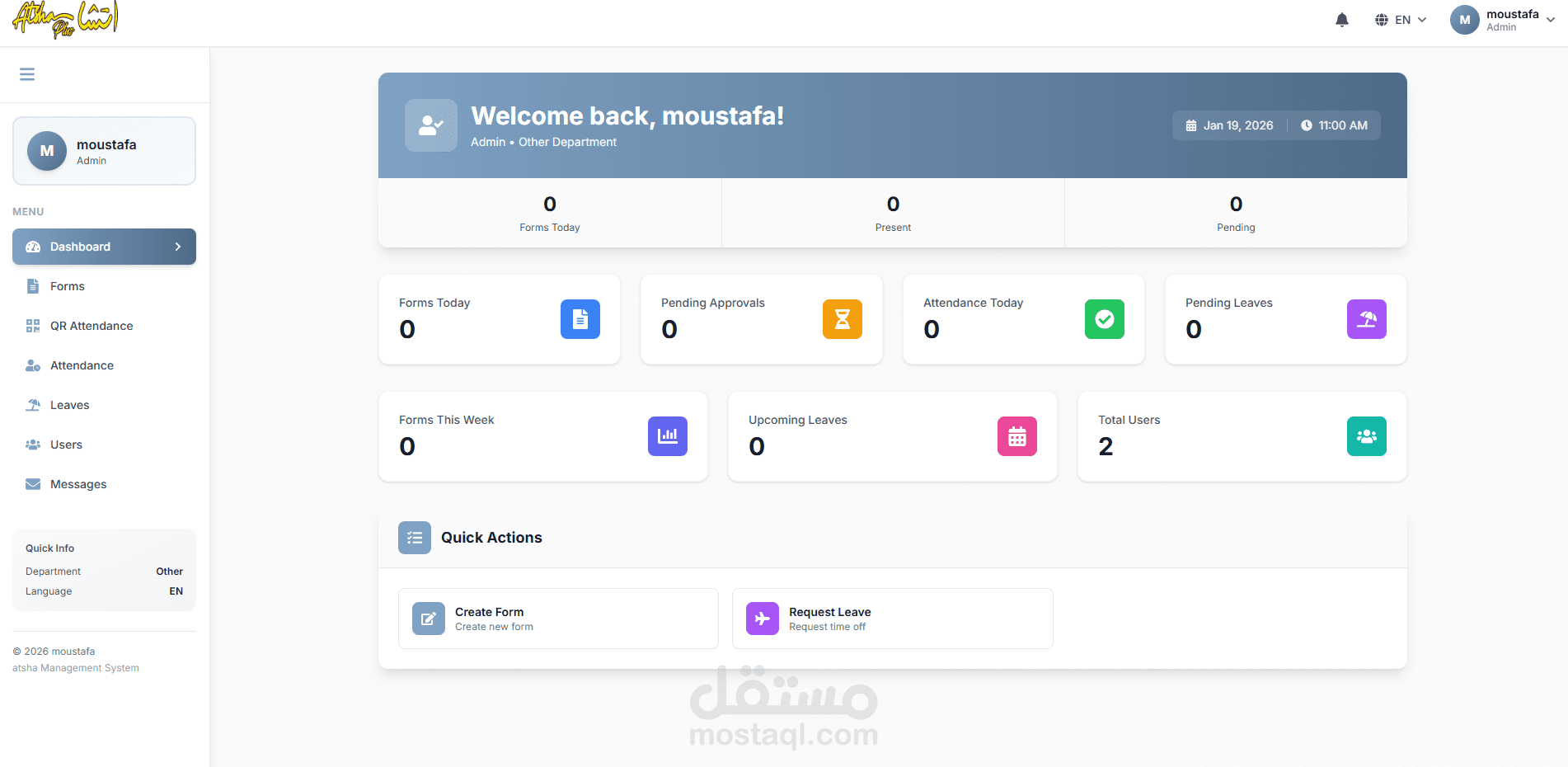The height and width of the screenshot is (767, 1568).
Task: Click the Jan 19, 2026 date text
Action: (1238, 125)
